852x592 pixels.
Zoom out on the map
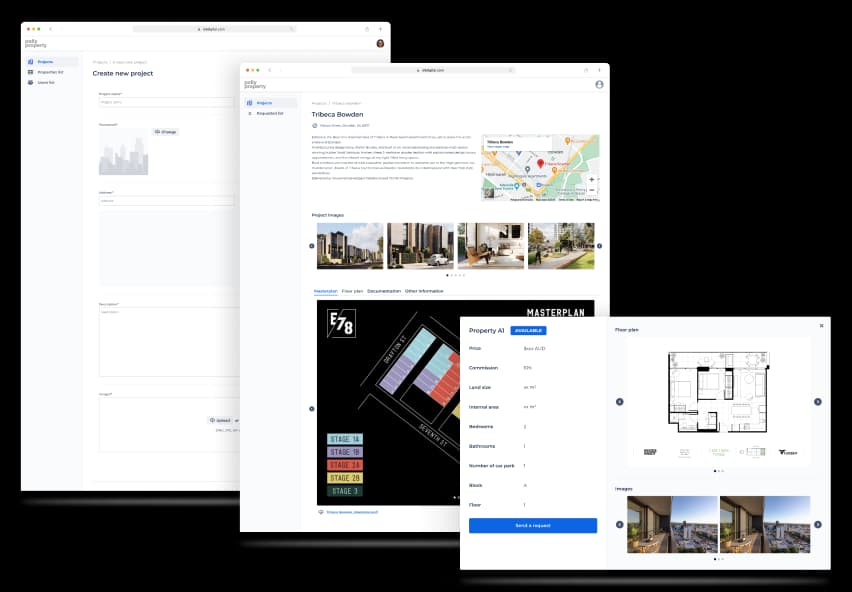[x=591, y=190]
